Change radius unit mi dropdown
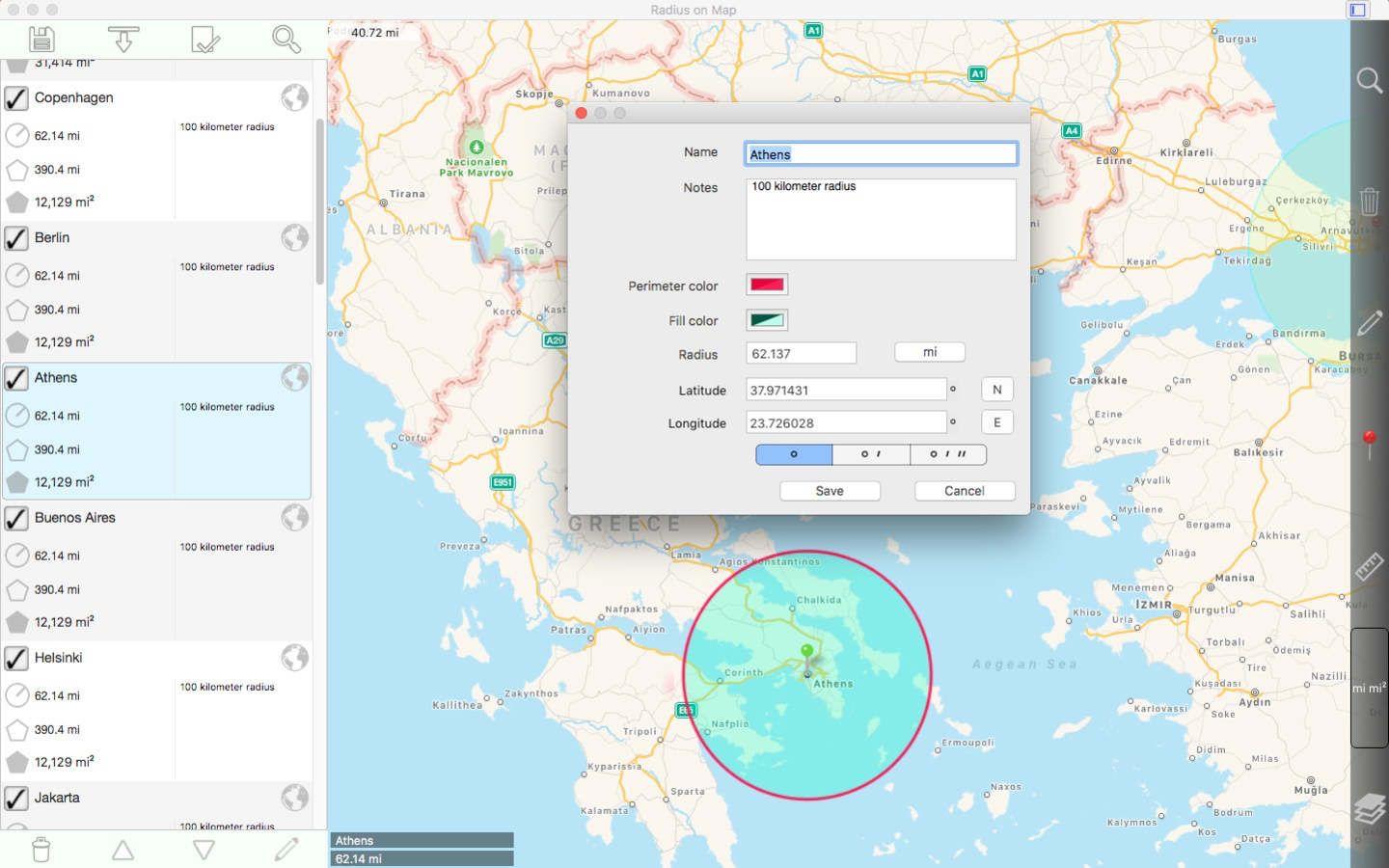Viewport: 1389px width, 868px height. (x=930, y=352)
